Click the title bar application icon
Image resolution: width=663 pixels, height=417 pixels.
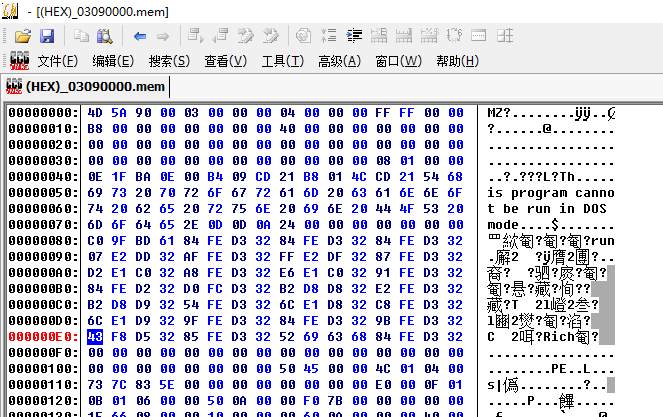10,11
